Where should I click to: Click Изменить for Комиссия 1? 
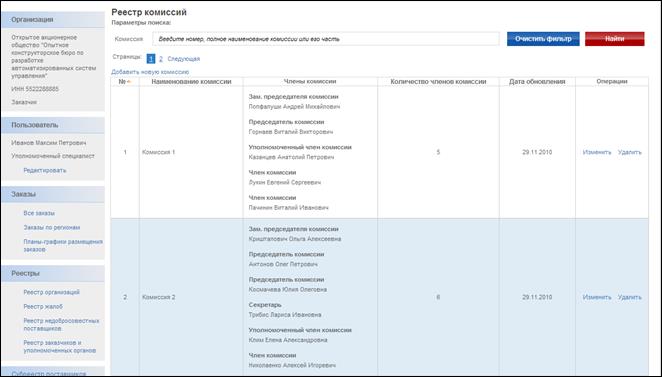click(x=597, y=152)
